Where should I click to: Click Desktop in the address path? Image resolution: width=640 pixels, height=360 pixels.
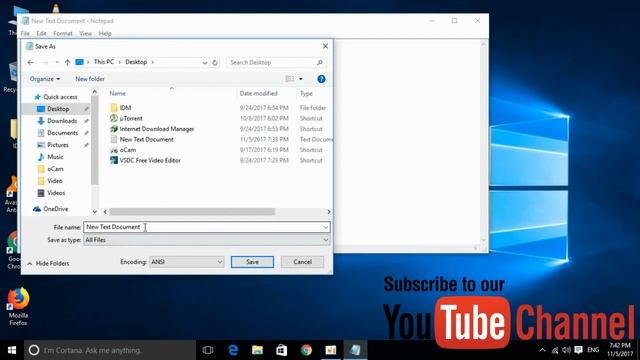pyautogui.click(x=136, y=62)
